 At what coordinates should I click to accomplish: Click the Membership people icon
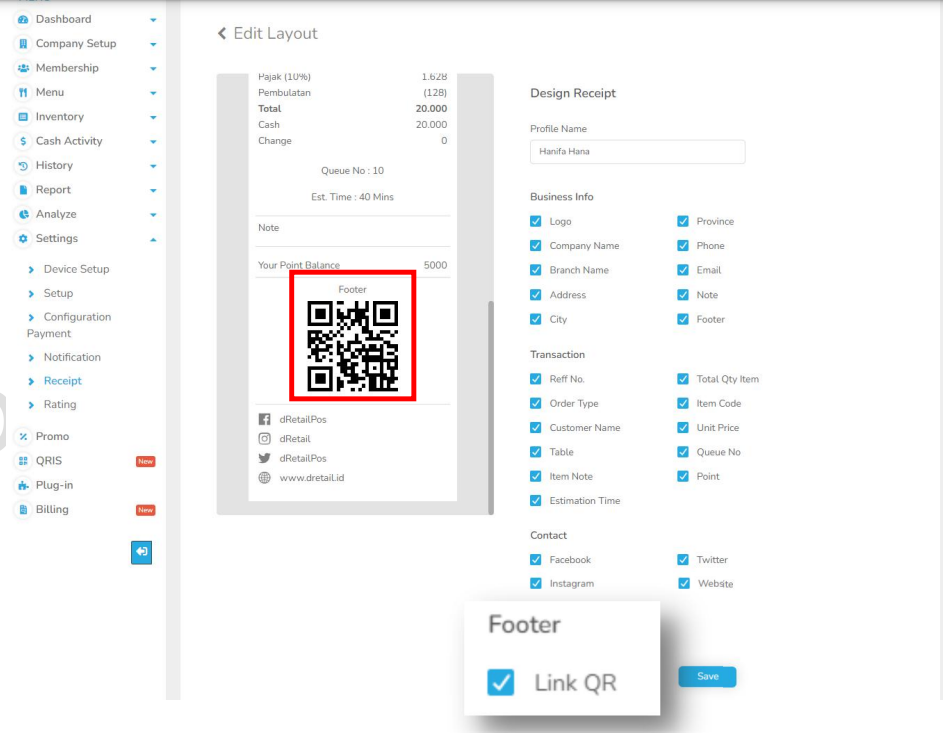tap(23, 68)
